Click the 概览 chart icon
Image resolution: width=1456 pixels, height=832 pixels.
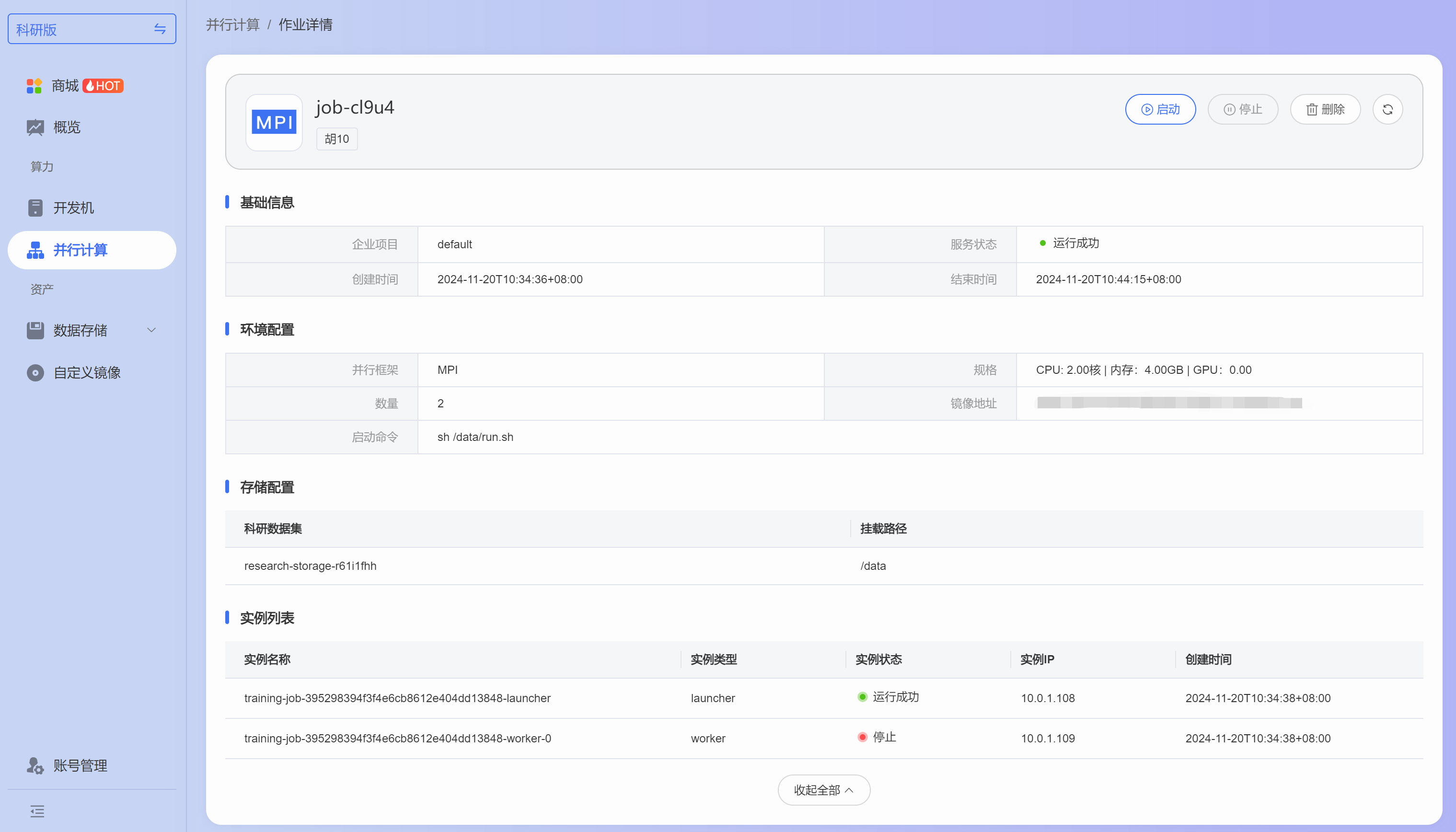click(x=35, y=127)
